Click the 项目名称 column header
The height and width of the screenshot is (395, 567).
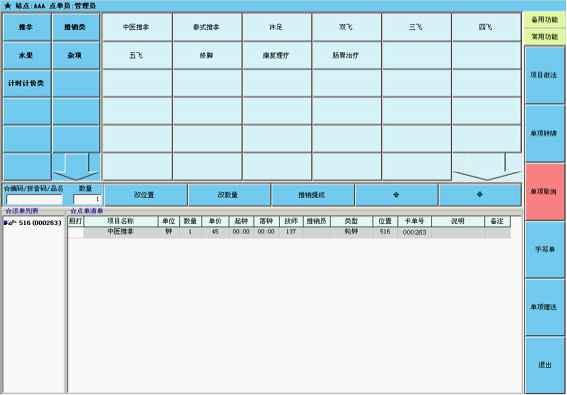121,221
